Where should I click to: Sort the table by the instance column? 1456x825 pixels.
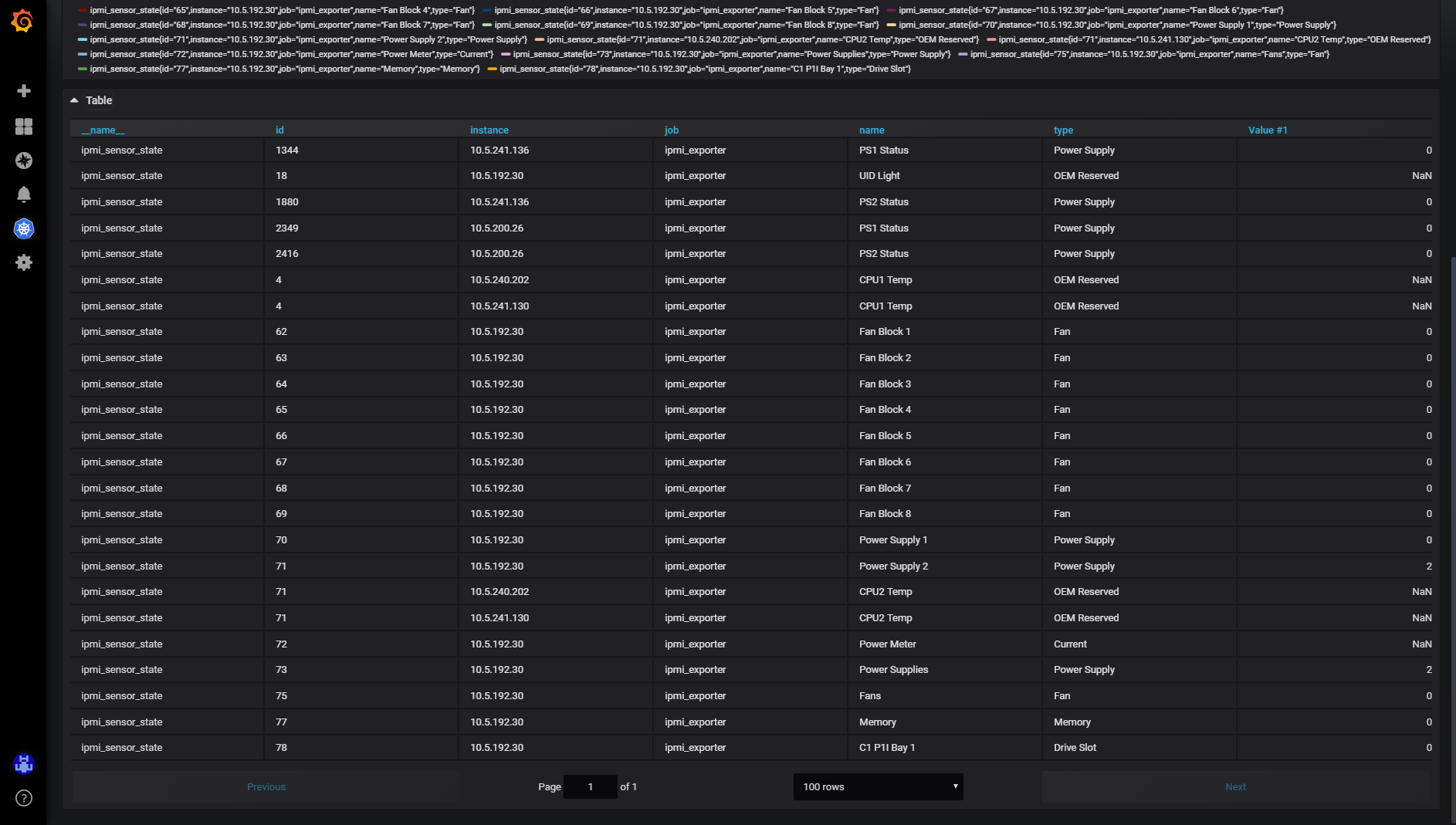click(489, 130)
